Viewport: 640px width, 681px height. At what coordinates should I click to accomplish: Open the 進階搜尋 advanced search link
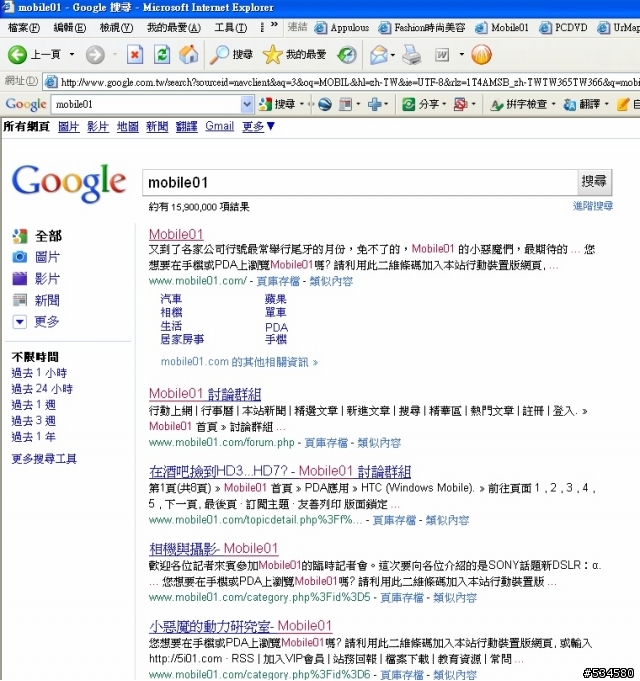593,206
